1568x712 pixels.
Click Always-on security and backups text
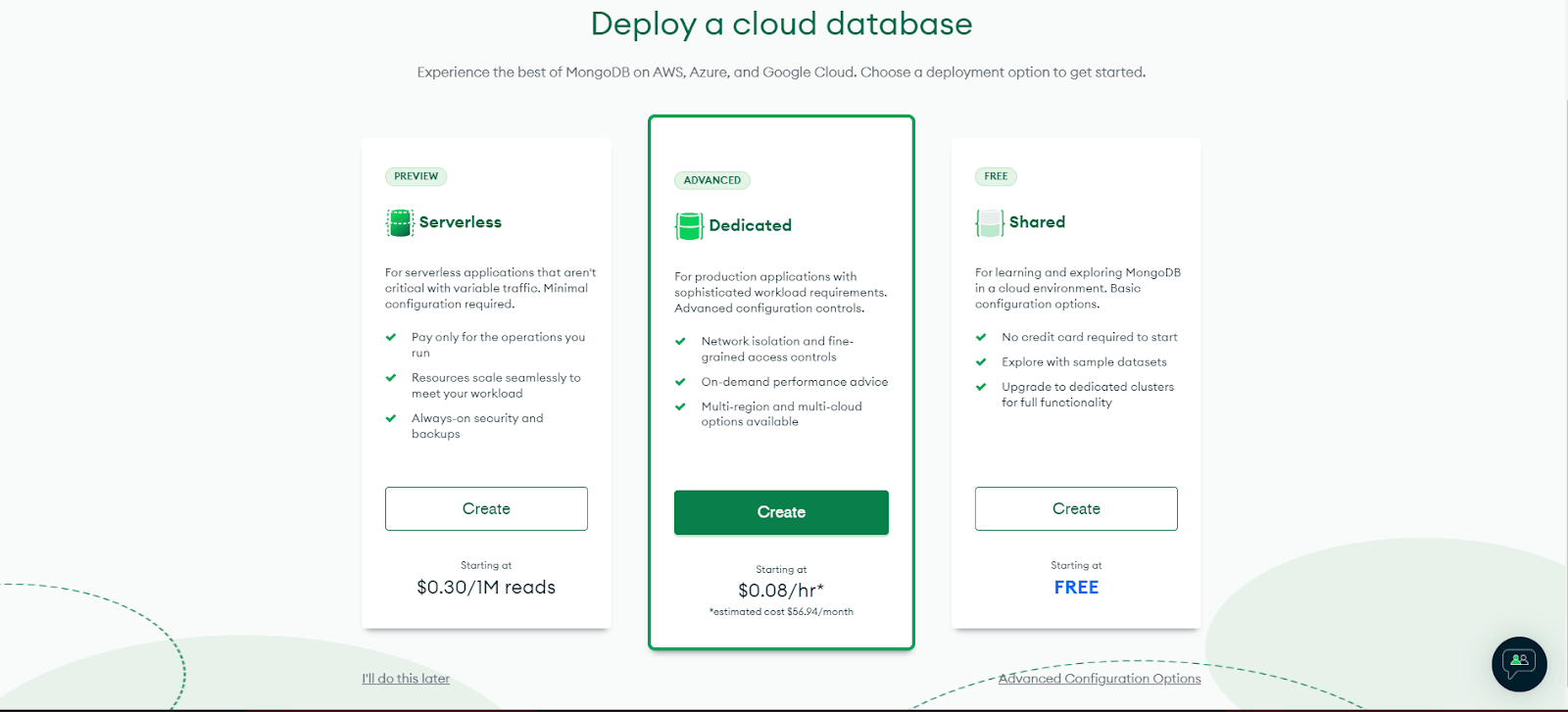477,426
